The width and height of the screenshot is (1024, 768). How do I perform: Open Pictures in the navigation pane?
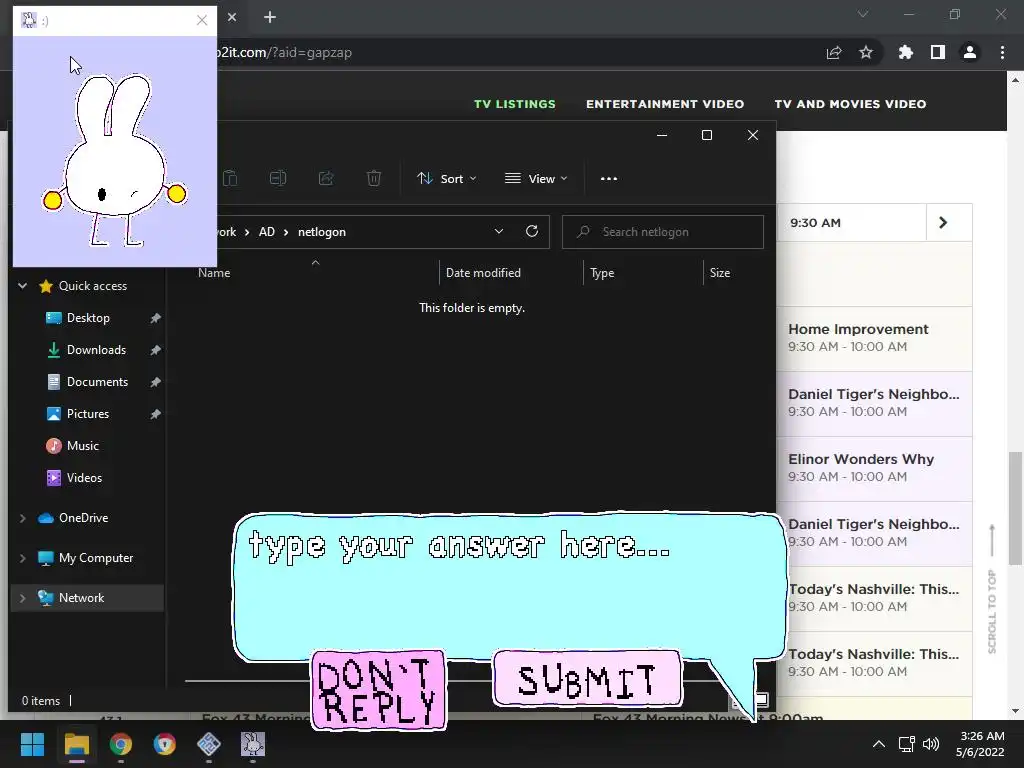88,414
